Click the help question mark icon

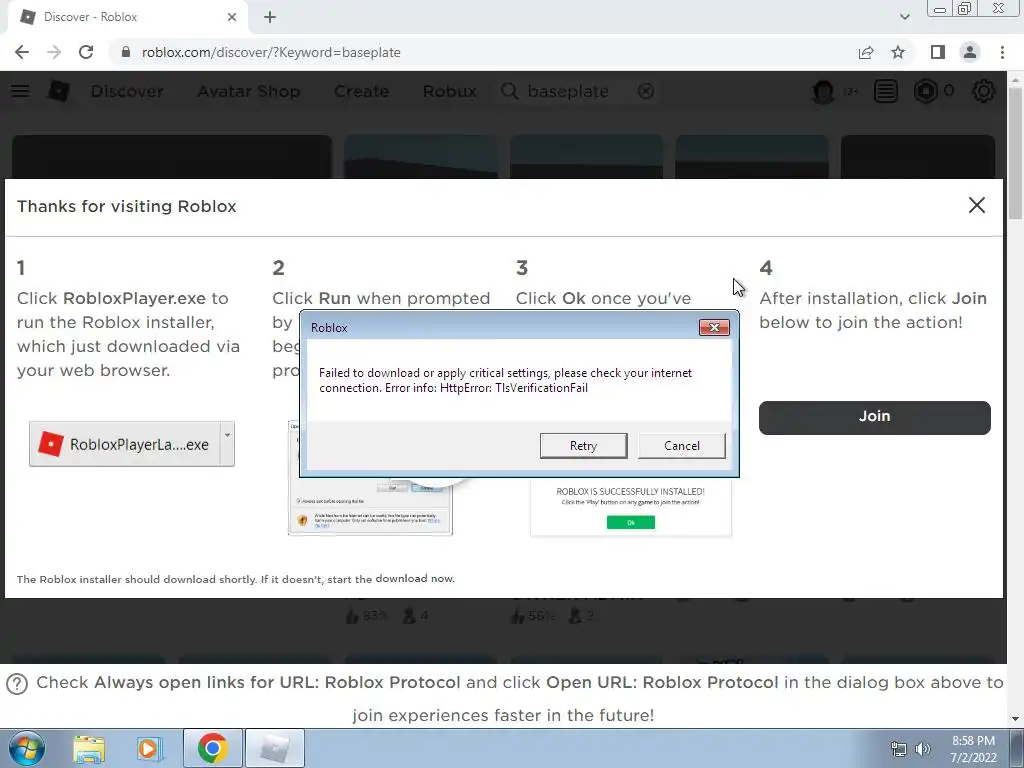click(17, 684)
